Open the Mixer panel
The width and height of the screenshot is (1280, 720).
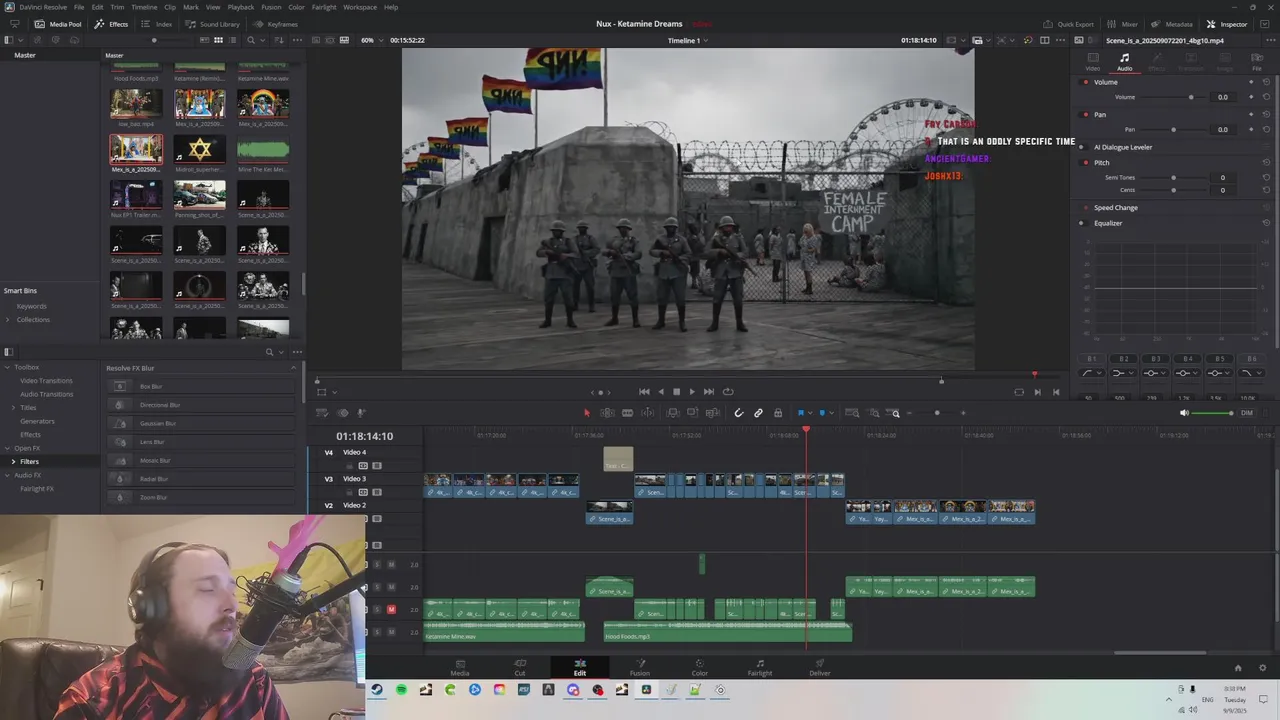pos(1123,24)
